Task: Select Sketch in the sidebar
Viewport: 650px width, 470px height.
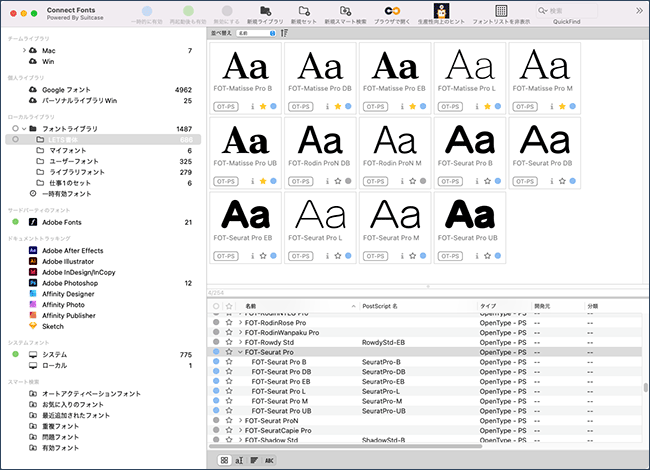Action: (x=53, y=326)
